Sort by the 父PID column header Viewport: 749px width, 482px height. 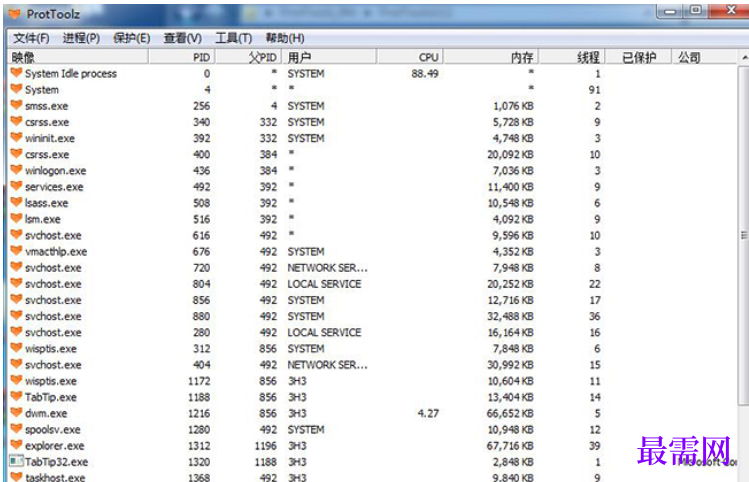(x=249, y=57)
